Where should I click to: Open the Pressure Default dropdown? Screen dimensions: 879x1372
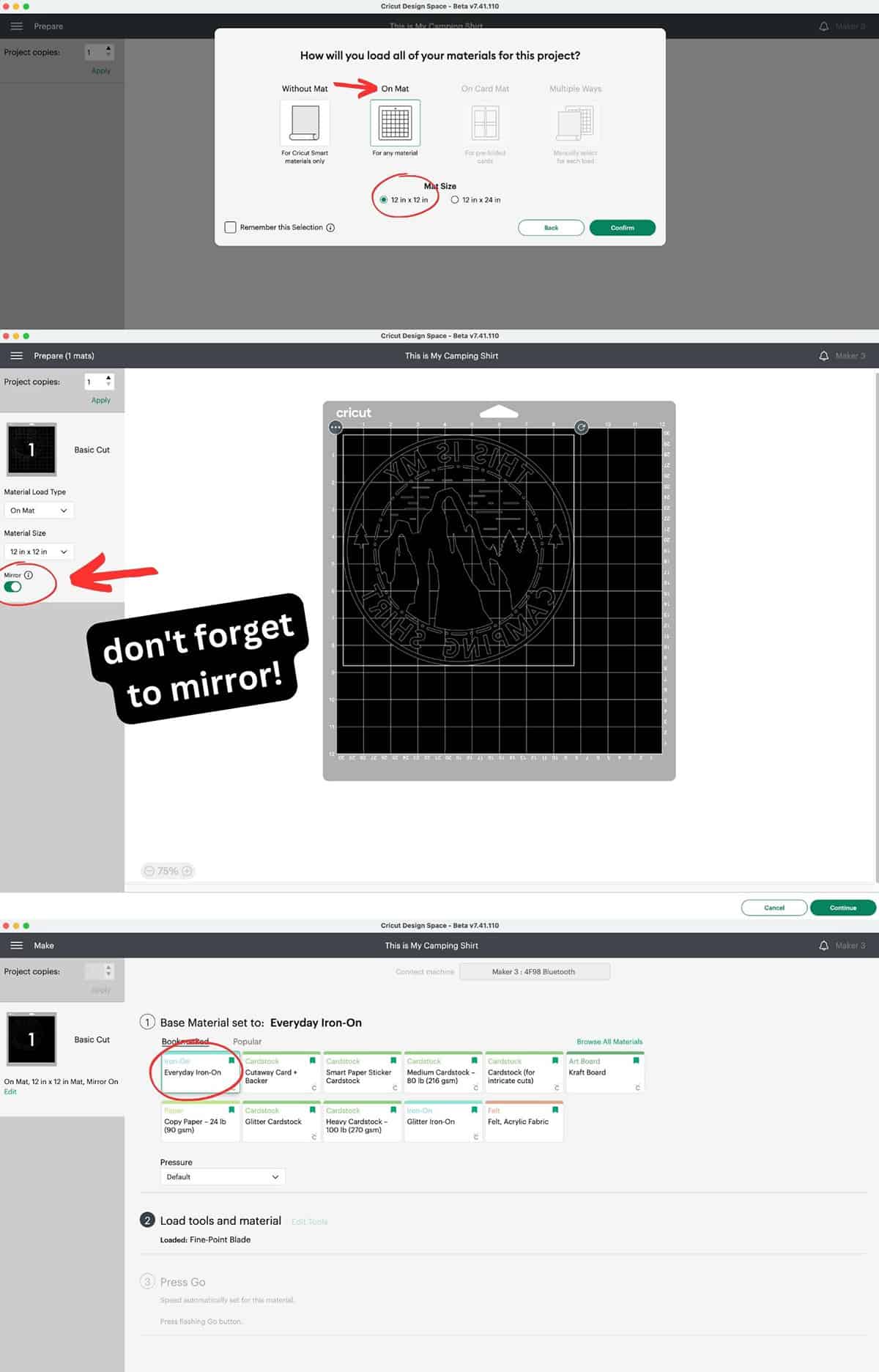[223, 1176]
